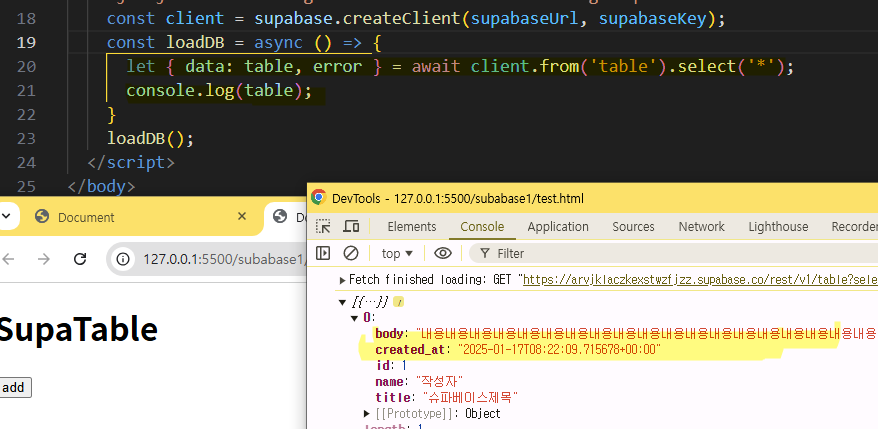Viewport: 878px width, 429px height.
Task: Show the console sidebar panel
Action: point(324,253)
